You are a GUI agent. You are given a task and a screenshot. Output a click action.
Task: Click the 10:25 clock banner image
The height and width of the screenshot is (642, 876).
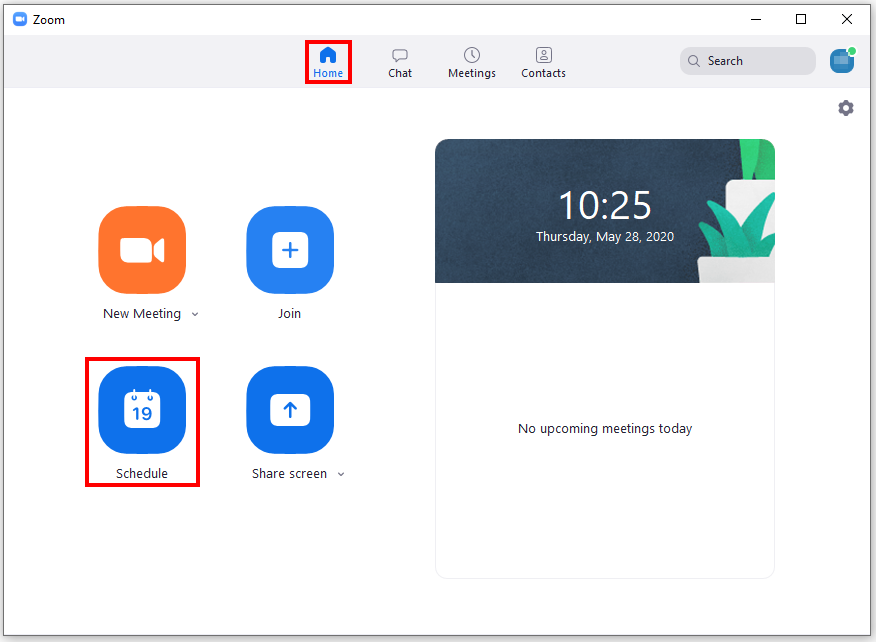point(604,211)
